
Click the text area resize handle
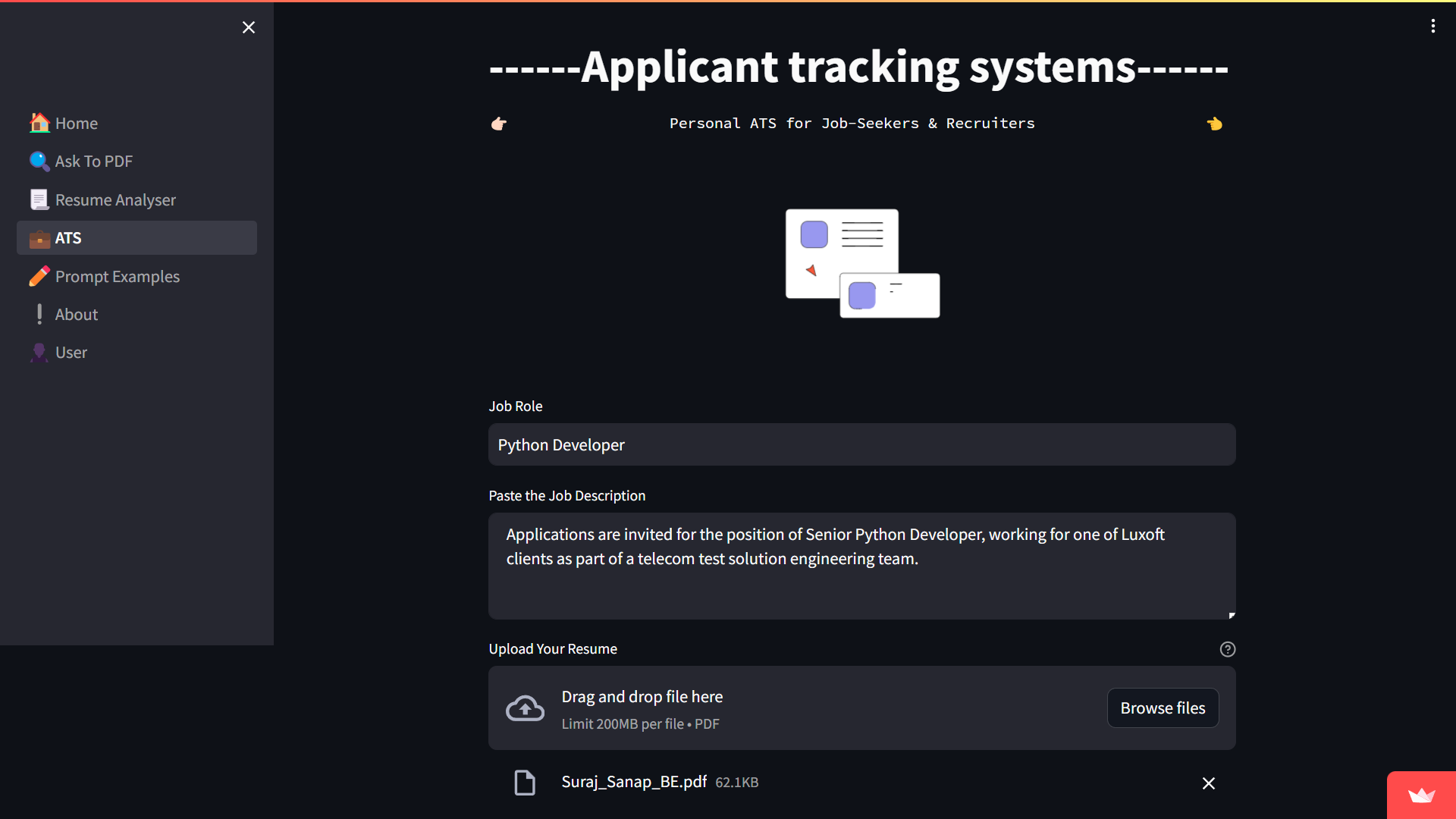(1232, 615)
